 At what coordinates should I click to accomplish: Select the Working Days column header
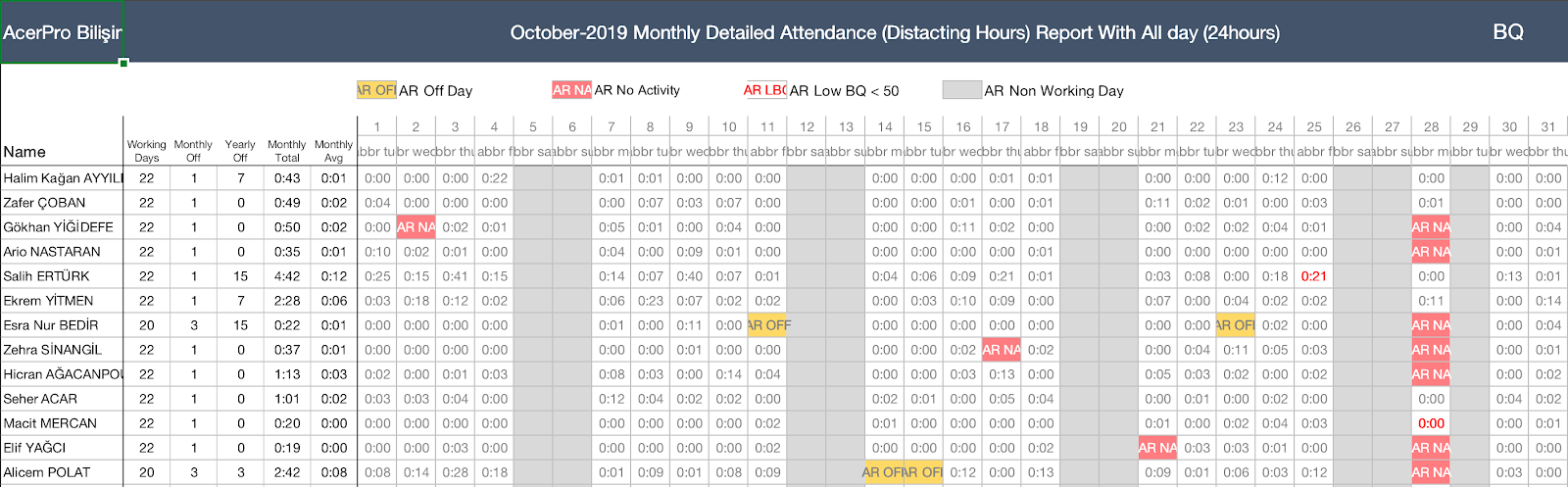click(146, 151)
